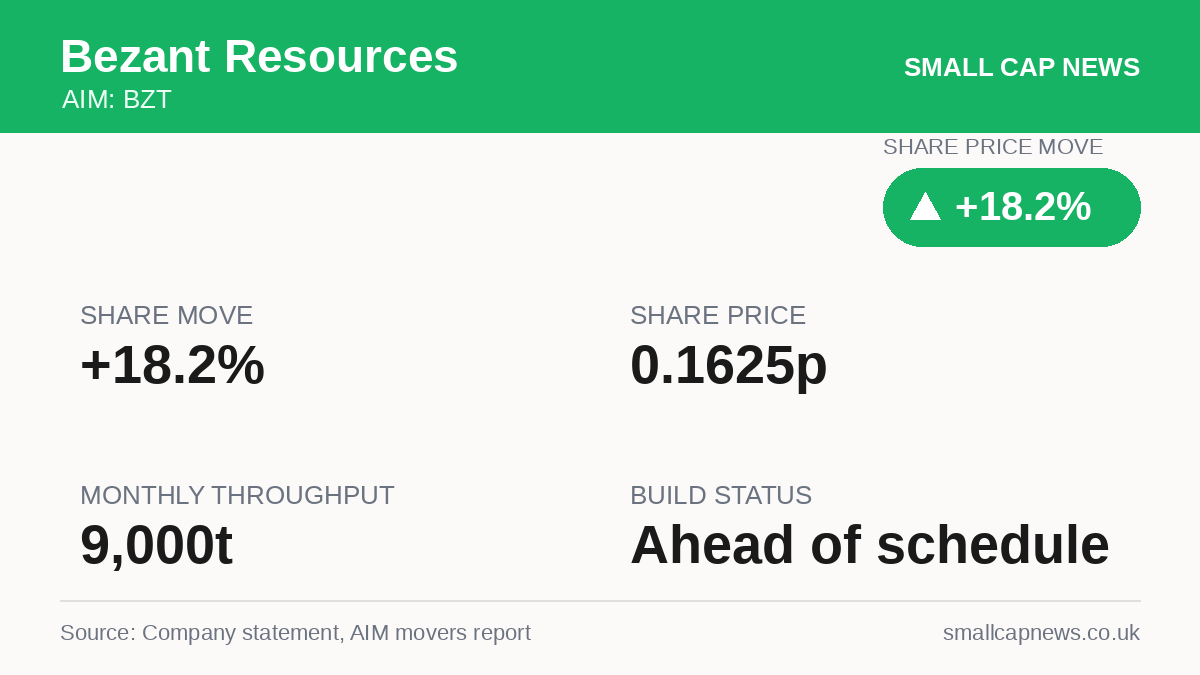Click the Source: Company statement footer text
Viewport: 1200px width, 675px height.
295,633
